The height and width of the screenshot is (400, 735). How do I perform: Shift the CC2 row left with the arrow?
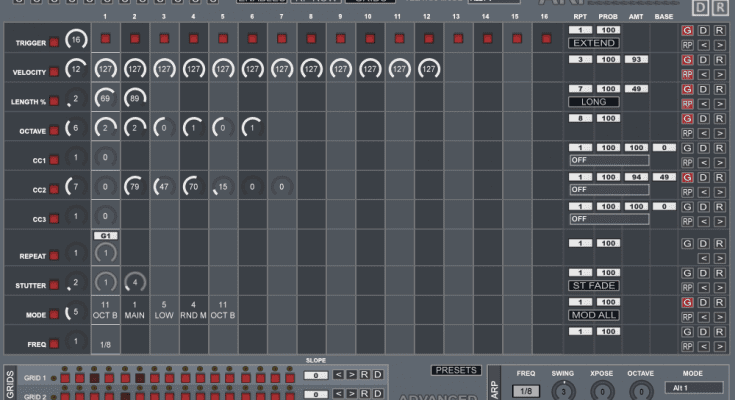(704, 192)
